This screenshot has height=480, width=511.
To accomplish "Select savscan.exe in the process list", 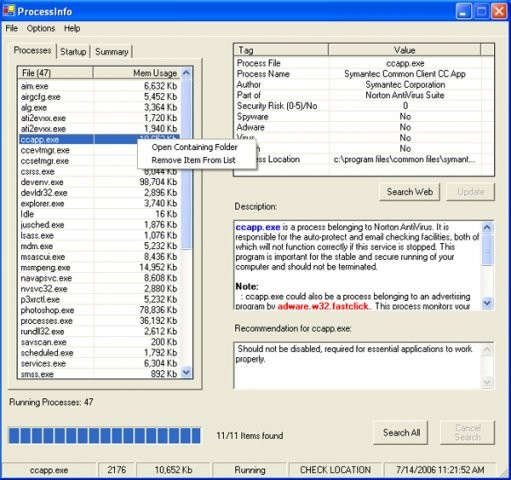I will [x=99, y=342].
